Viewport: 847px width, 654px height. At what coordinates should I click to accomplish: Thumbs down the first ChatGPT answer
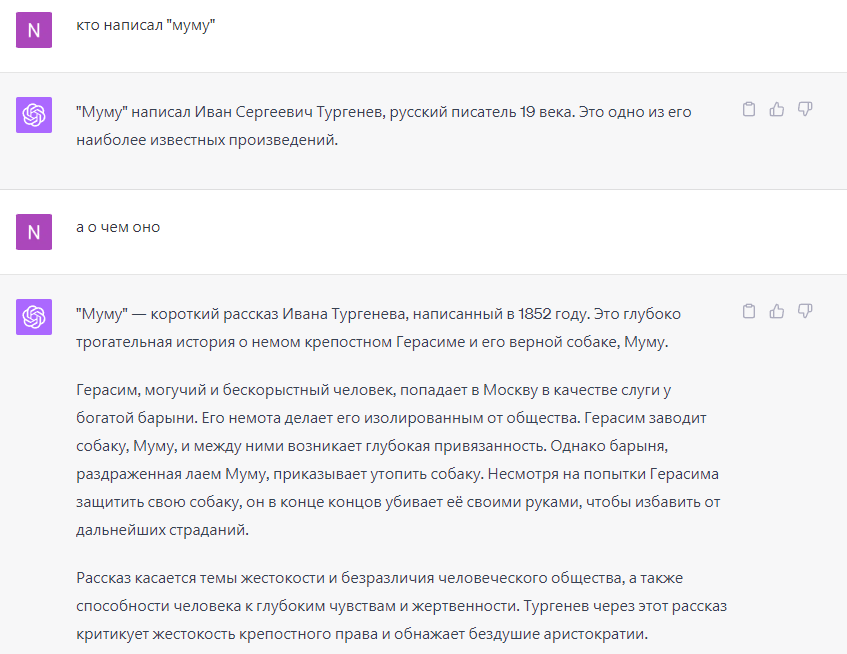804,110
